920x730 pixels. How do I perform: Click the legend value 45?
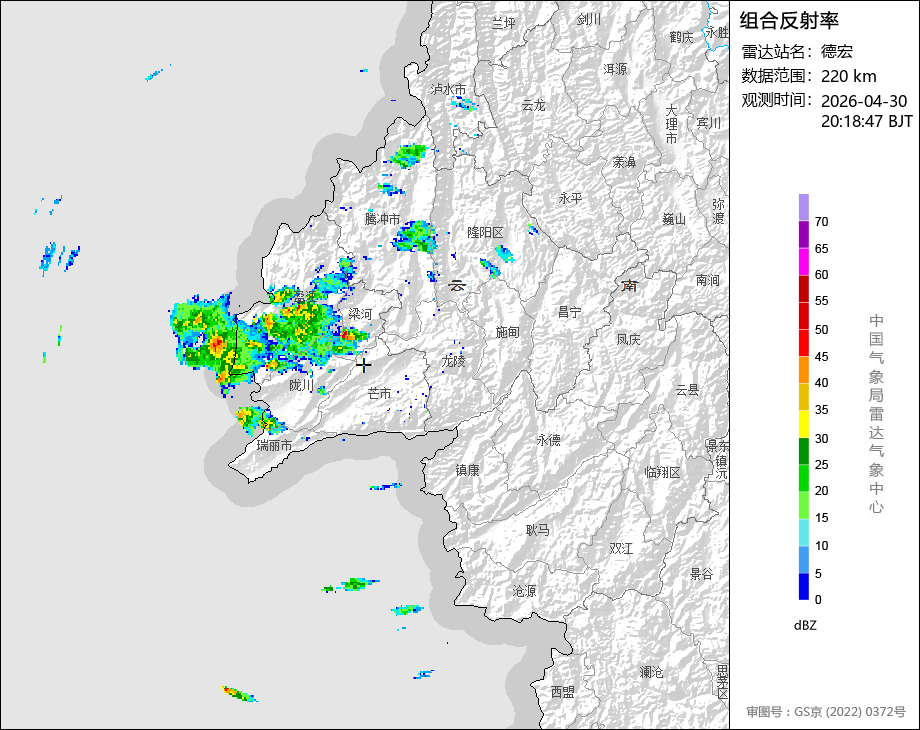click(821, 357)
